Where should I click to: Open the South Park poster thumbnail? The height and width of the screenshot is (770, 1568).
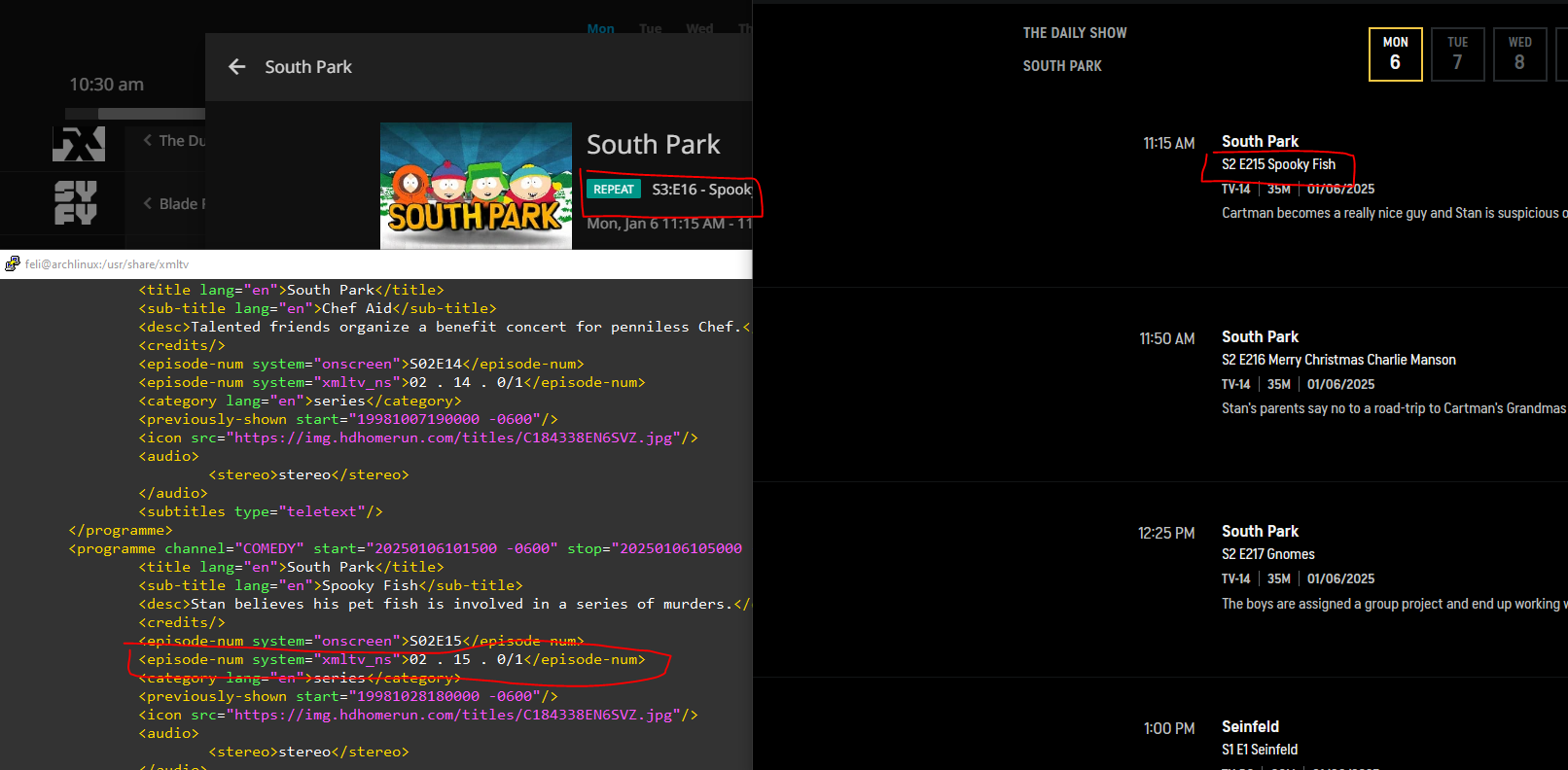click(476, 185)
